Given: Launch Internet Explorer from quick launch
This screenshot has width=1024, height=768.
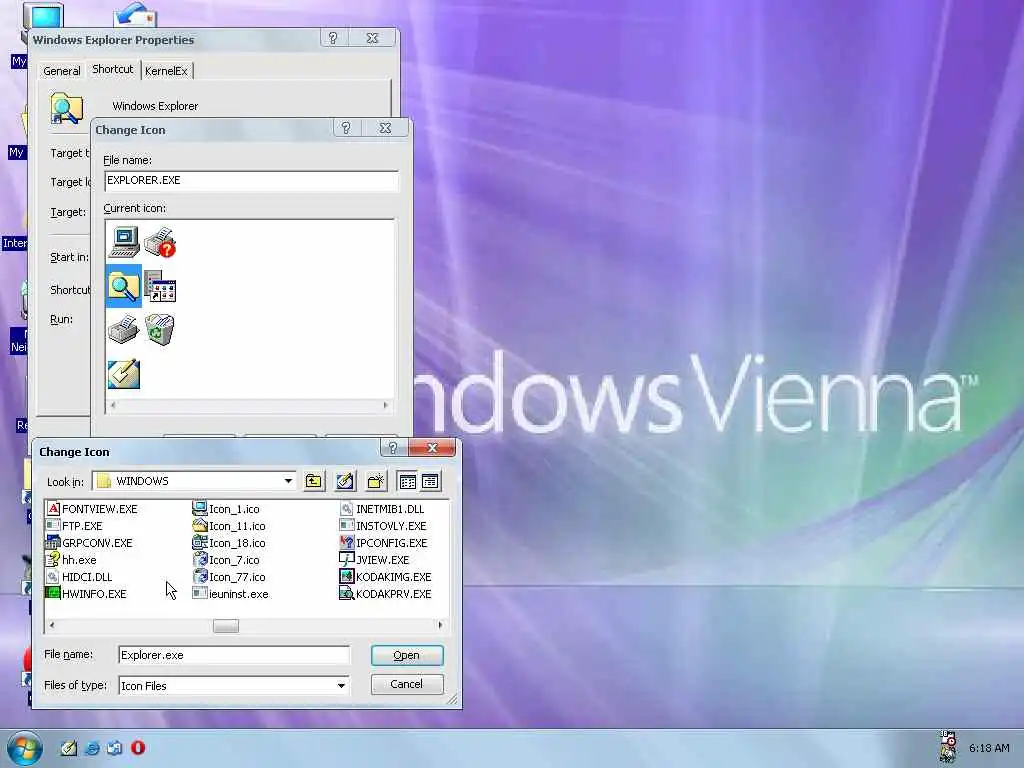Looking at the screenshot, I should 92,748.
